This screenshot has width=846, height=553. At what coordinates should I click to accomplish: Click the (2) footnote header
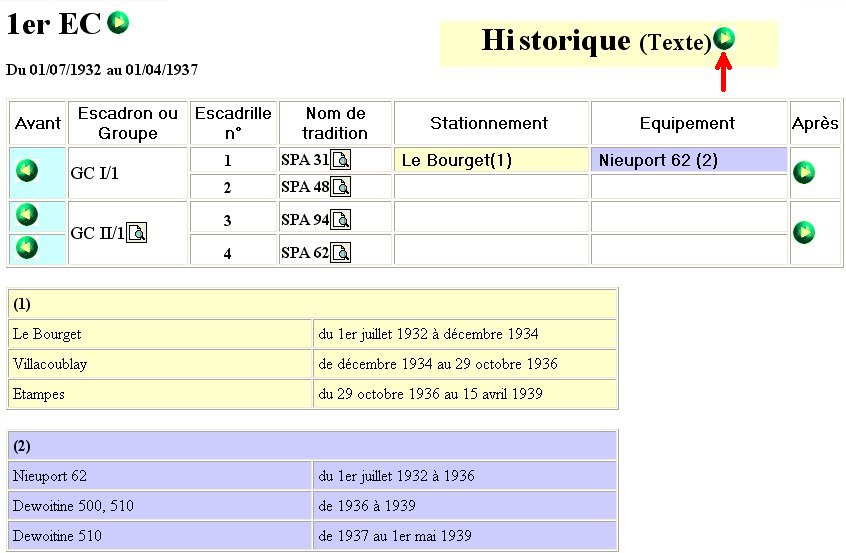coord(312,446)
